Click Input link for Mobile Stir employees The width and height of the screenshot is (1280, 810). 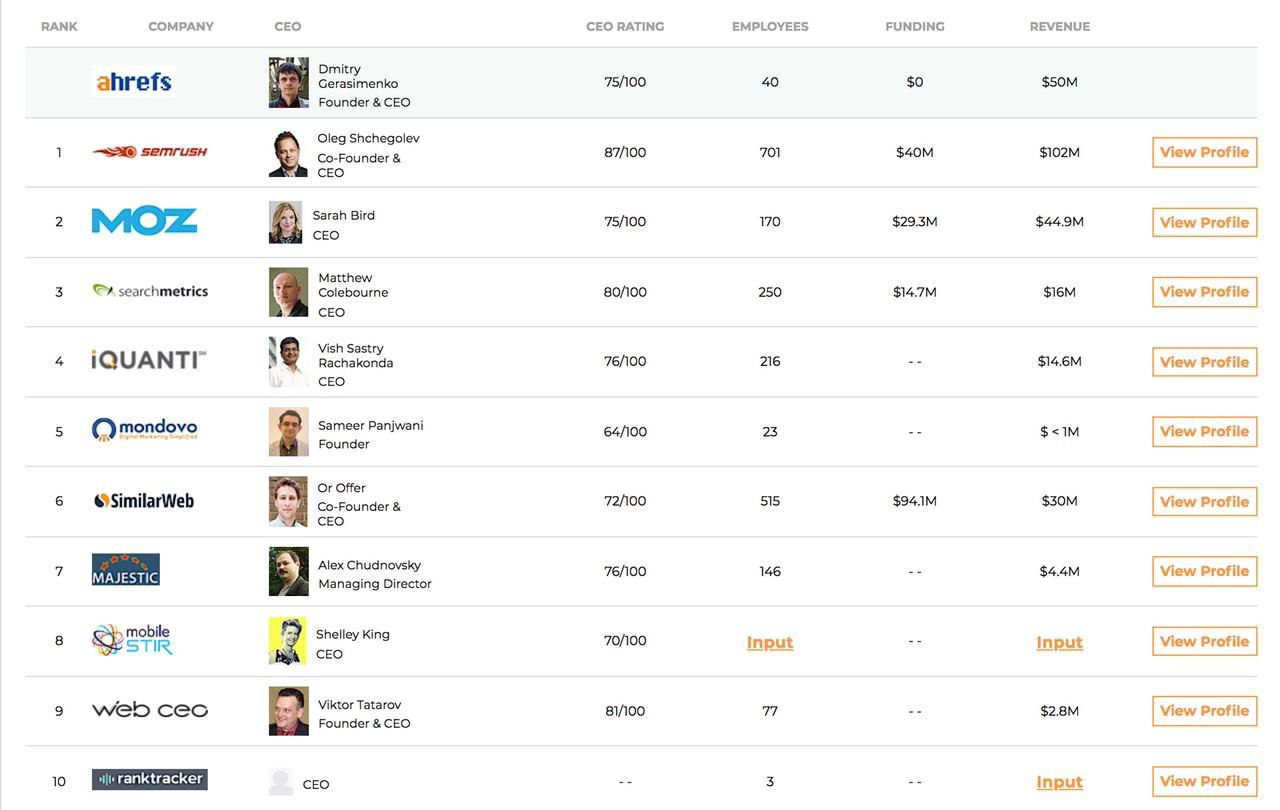tap(770, 642)
